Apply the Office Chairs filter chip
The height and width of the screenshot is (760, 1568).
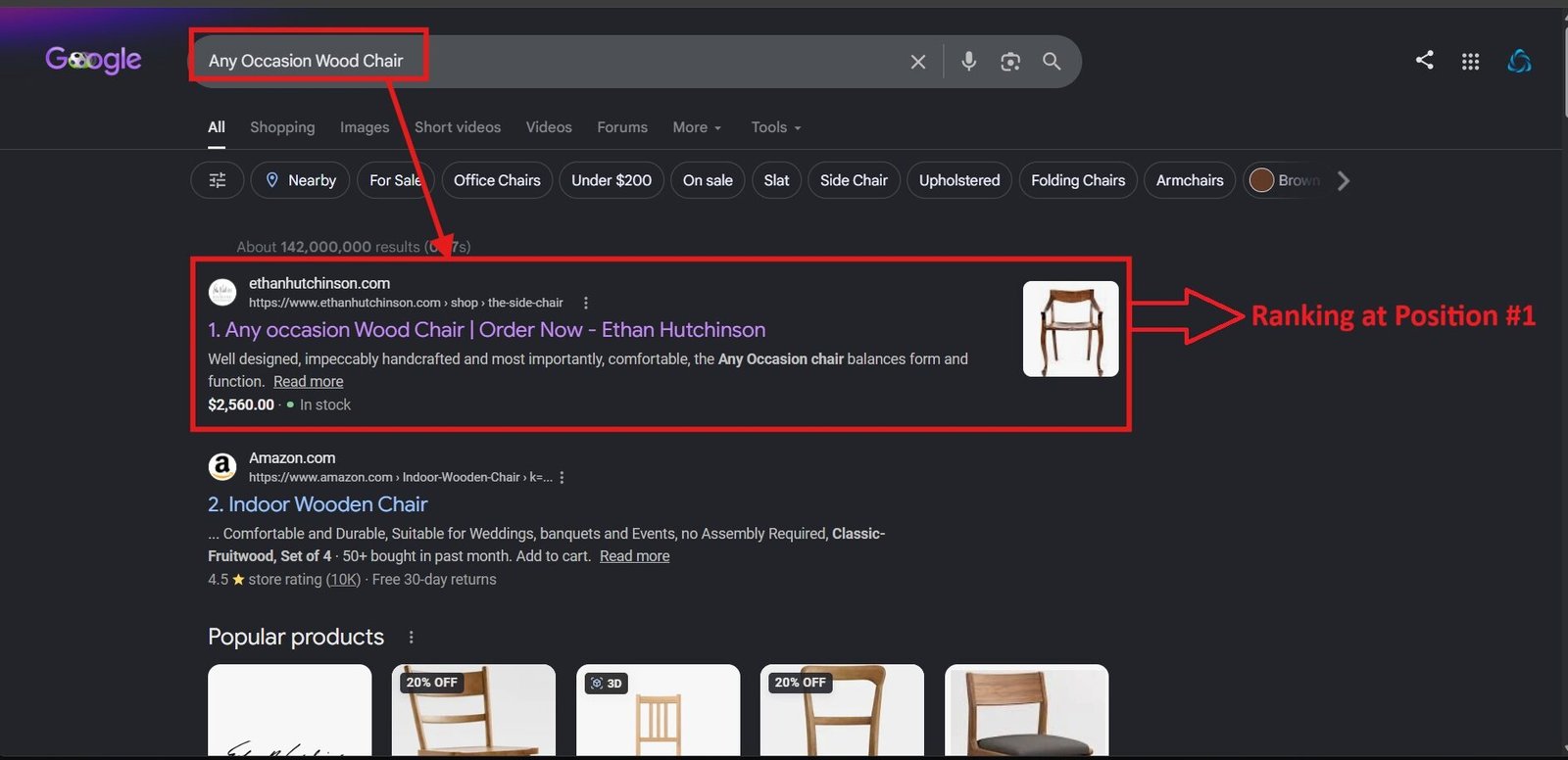(x=497, y=180)
